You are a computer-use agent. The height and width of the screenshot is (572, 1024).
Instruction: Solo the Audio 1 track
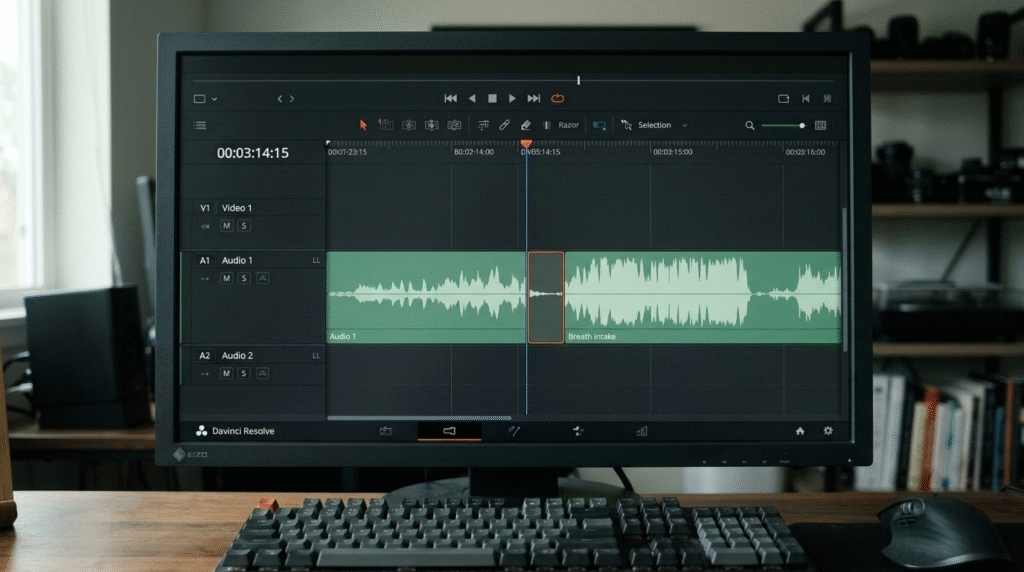pyautogui.click(x=244, y=278)
